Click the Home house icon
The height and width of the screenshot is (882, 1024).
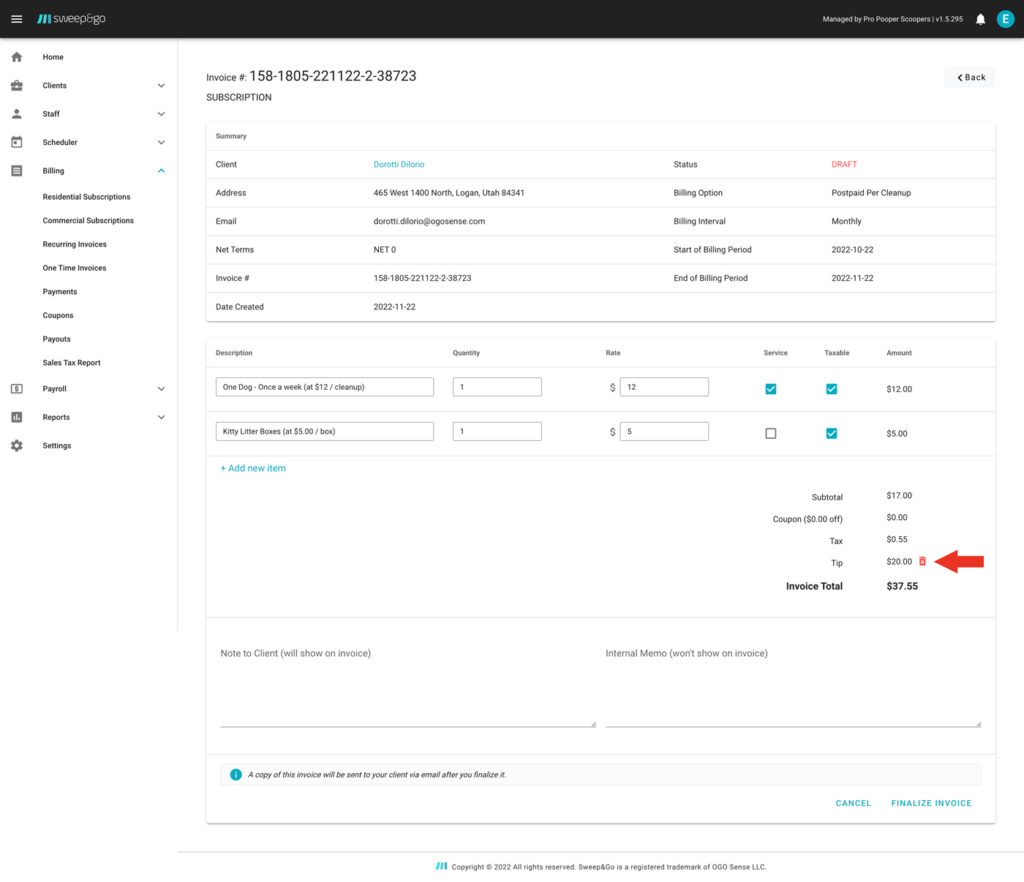click(x=16, y=57)
